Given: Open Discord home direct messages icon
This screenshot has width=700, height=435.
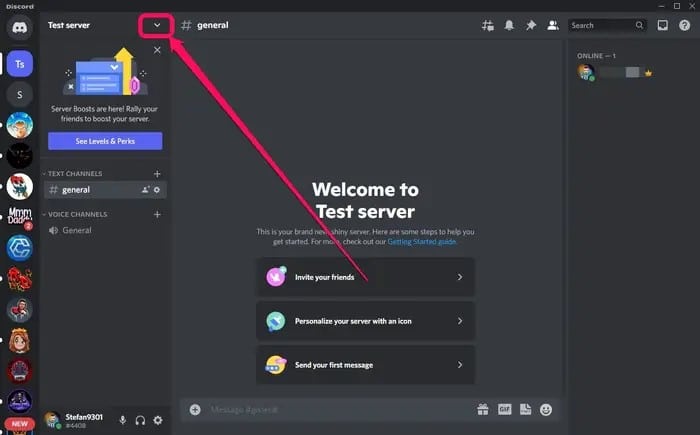Looking at the screenshot, I should pos(19,28).
